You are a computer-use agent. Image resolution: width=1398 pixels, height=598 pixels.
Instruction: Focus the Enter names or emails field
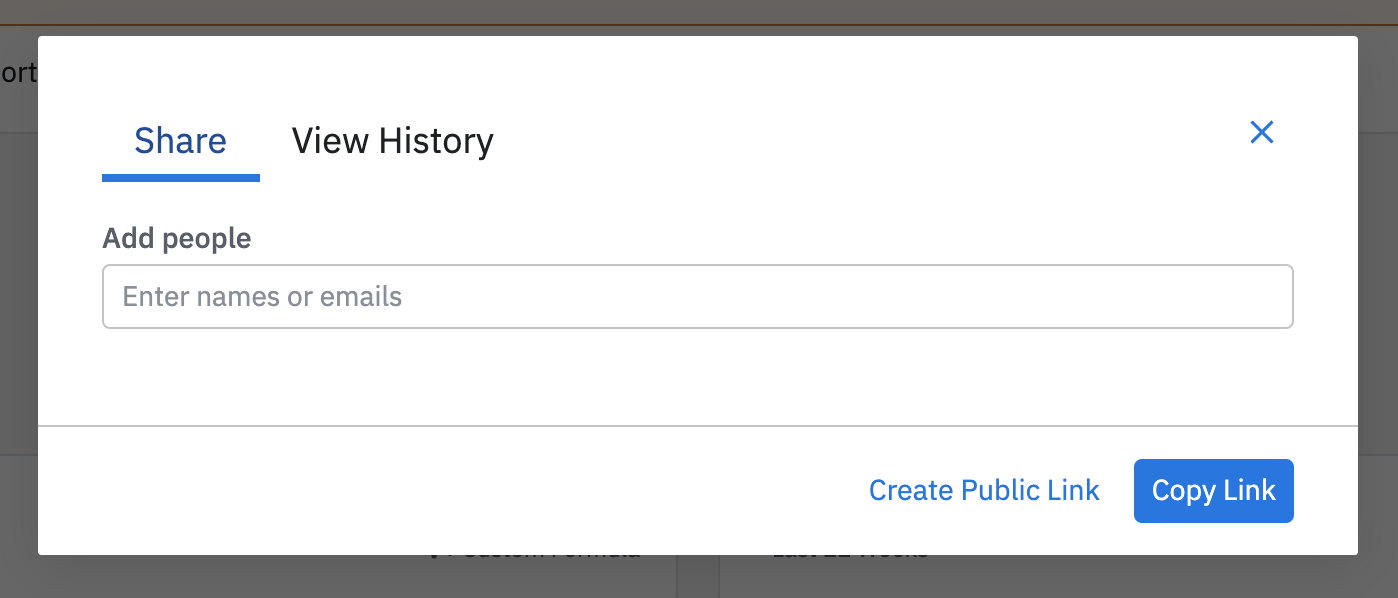[697, 297]
